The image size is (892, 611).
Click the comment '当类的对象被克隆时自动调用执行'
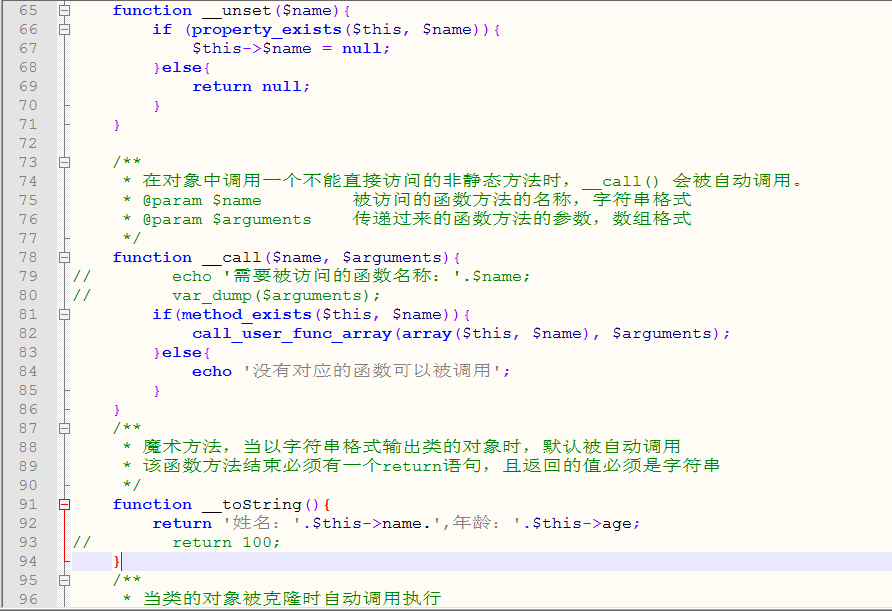coord(292,599)
